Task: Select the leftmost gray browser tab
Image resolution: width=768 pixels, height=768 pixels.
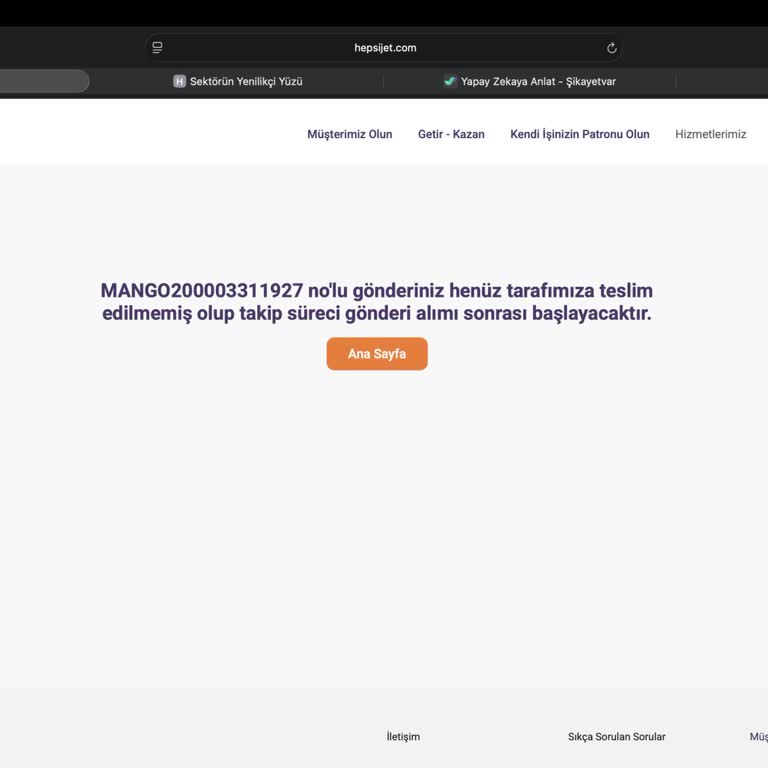Action: (44, 81)
